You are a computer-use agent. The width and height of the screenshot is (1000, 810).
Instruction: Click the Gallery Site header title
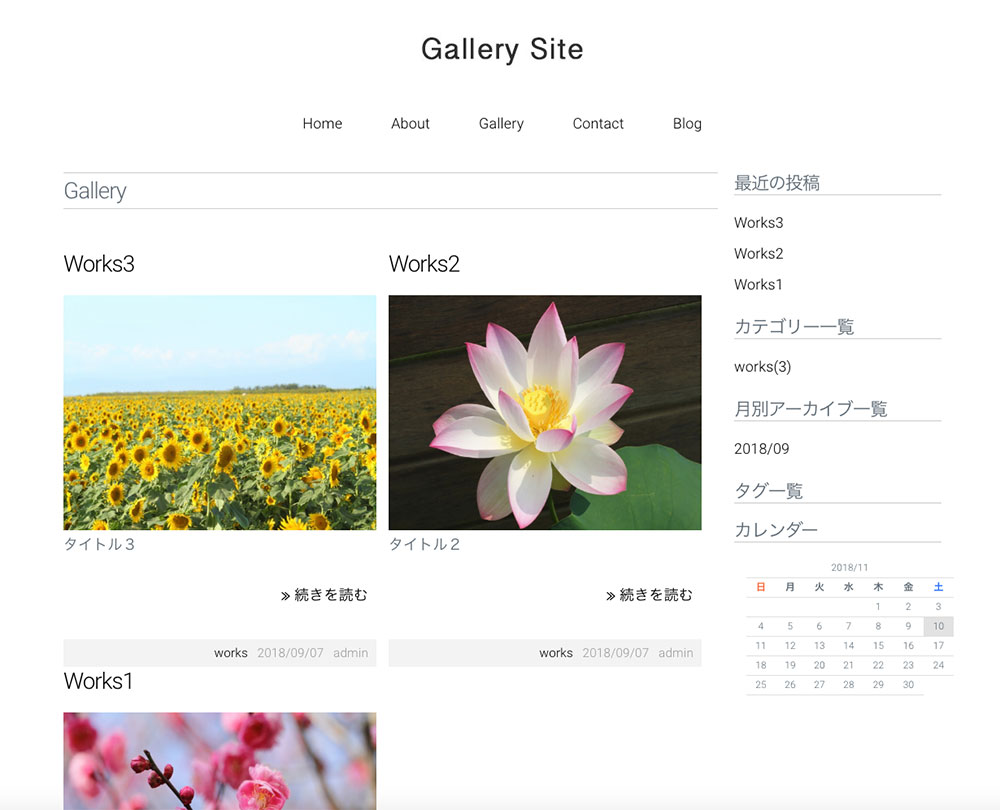(502, 49)
